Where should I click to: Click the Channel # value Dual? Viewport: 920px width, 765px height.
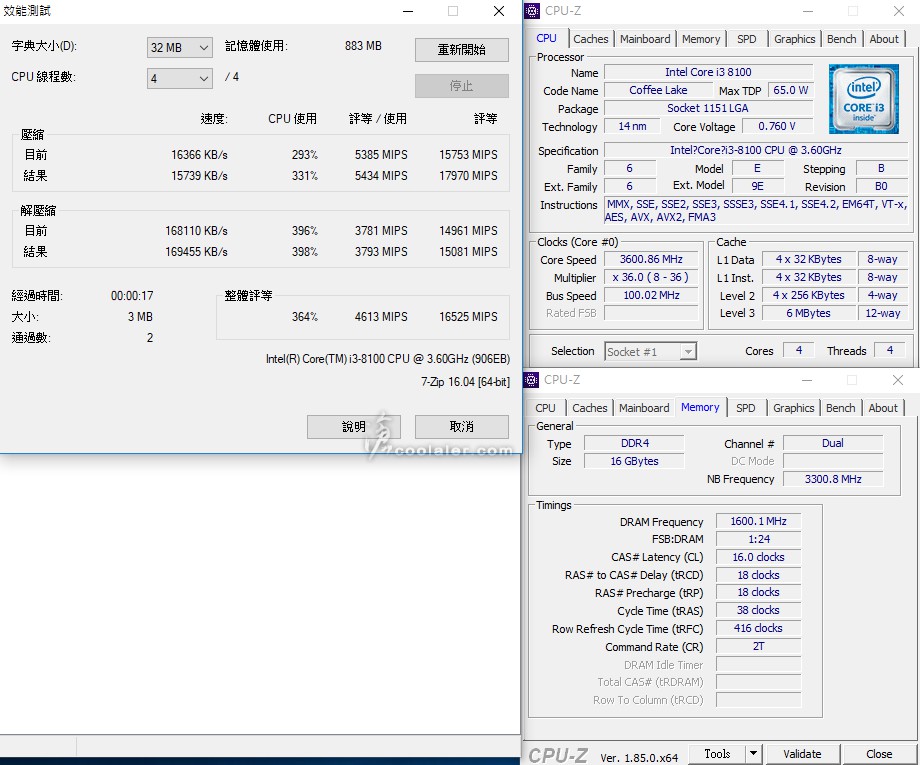(833, 443)
